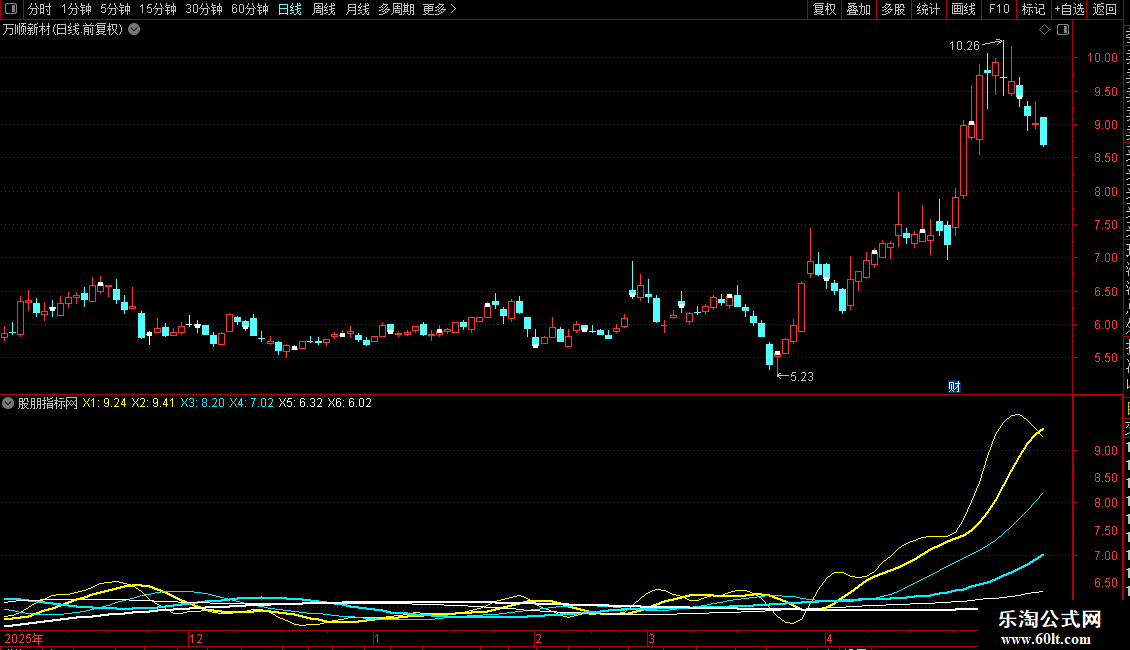Click the X1: 9.24 indicator value
Viewport: 1130px width, 650px height.
(x=104, y=404)
